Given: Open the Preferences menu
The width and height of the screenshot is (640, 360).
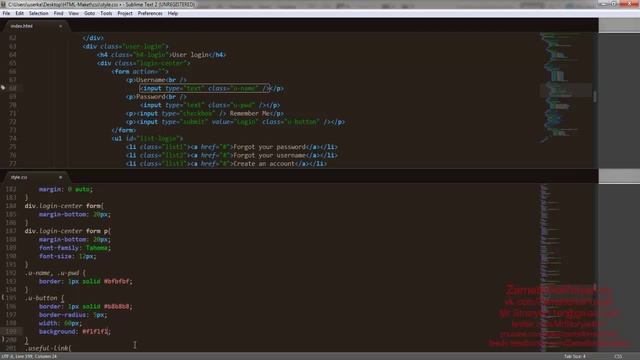Looking at the screenshot, I should click(x=150, y=13).
